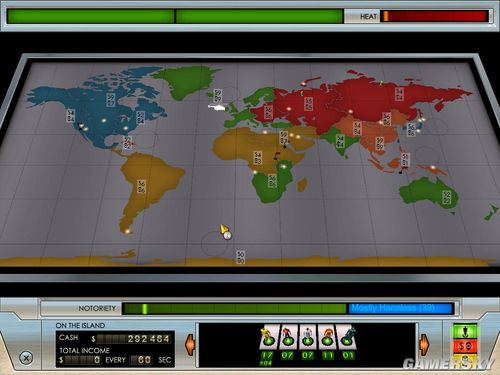Switch to yellow hiding activity mode

465,360
